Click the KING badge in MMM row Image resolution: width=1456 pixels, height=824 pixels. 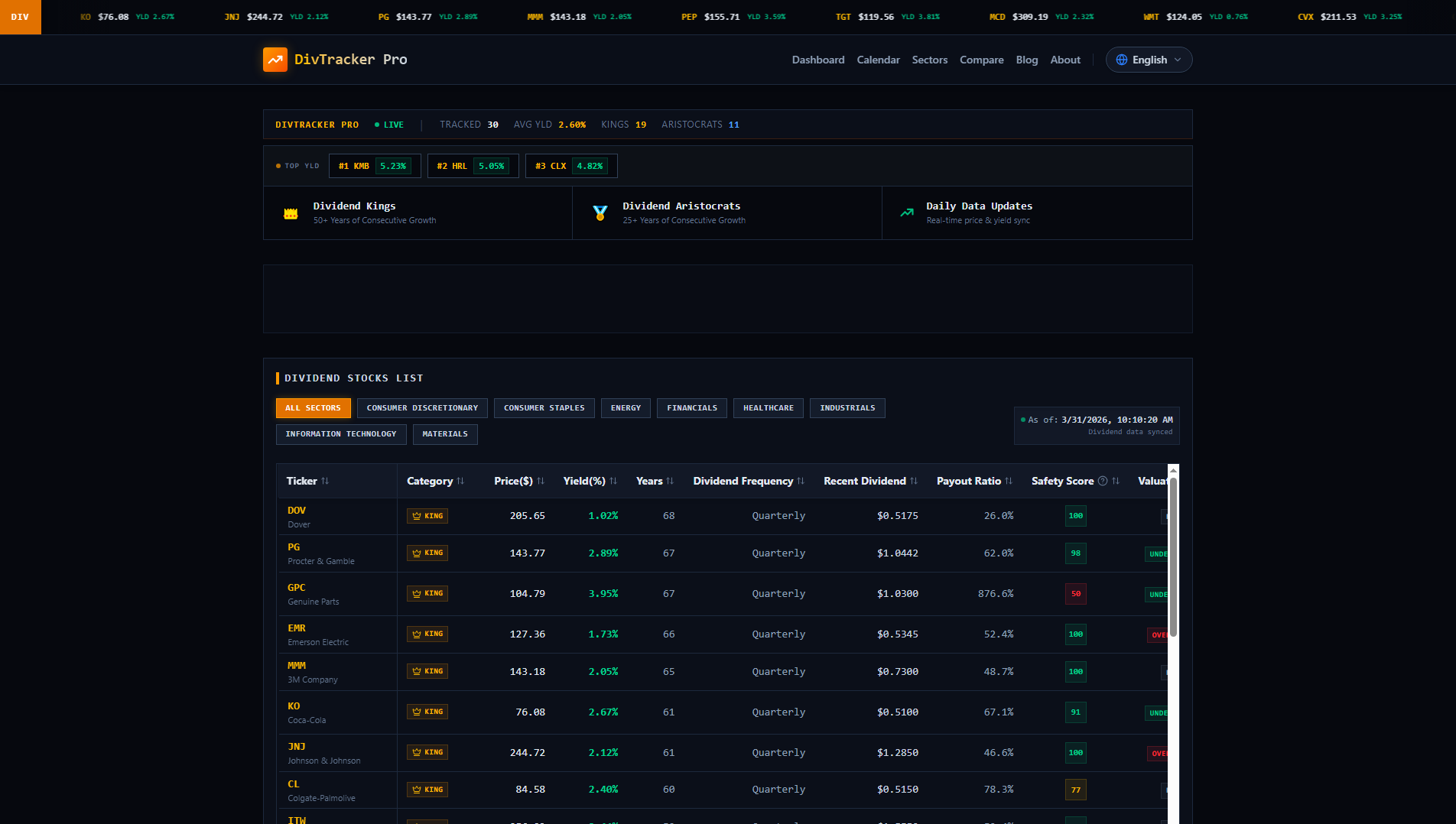[427, 671]
